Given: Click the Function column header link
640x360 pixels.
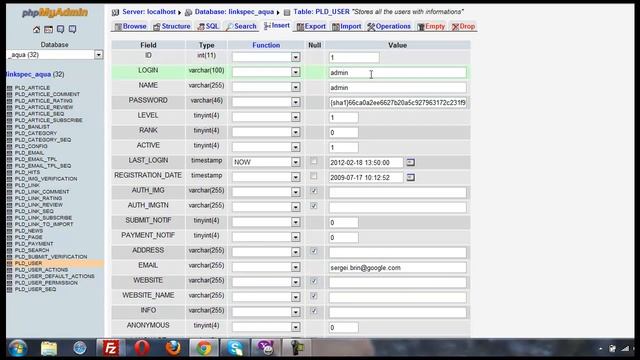Looking at the screenshot, I should click(266, 45).
